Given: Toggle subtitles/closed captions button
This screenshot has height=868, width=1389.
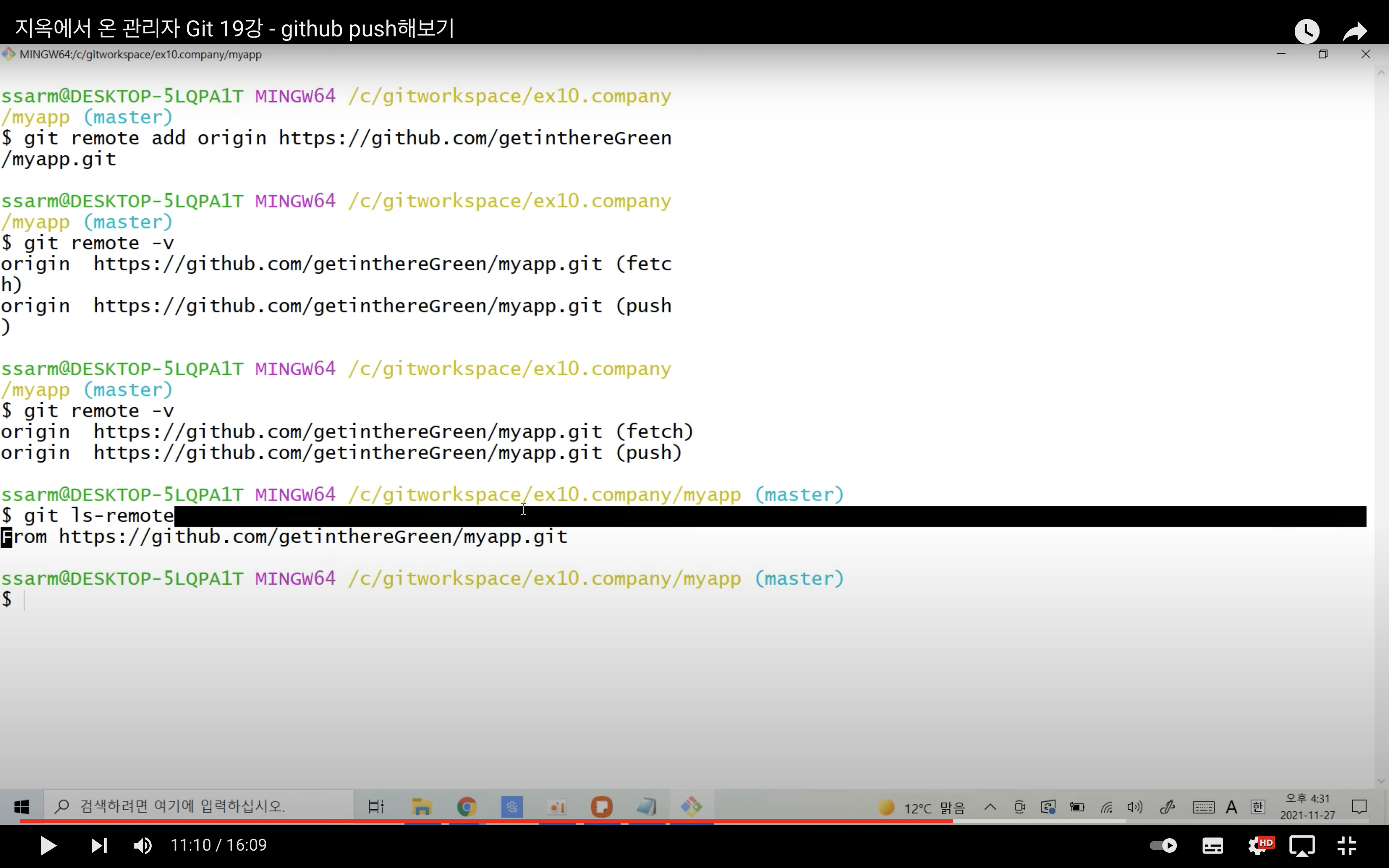Looking at the screenshot, I should coord(1212,845).
